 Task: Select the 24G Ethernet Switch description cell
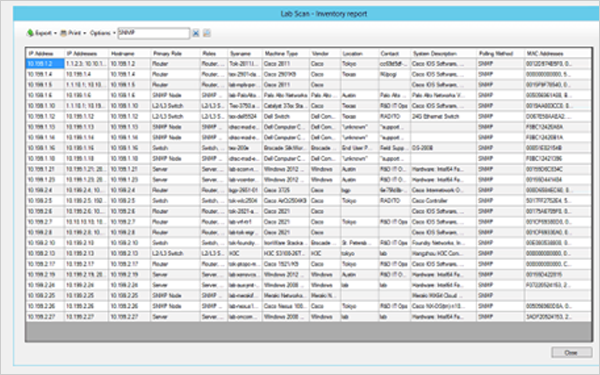pos(443,116)
